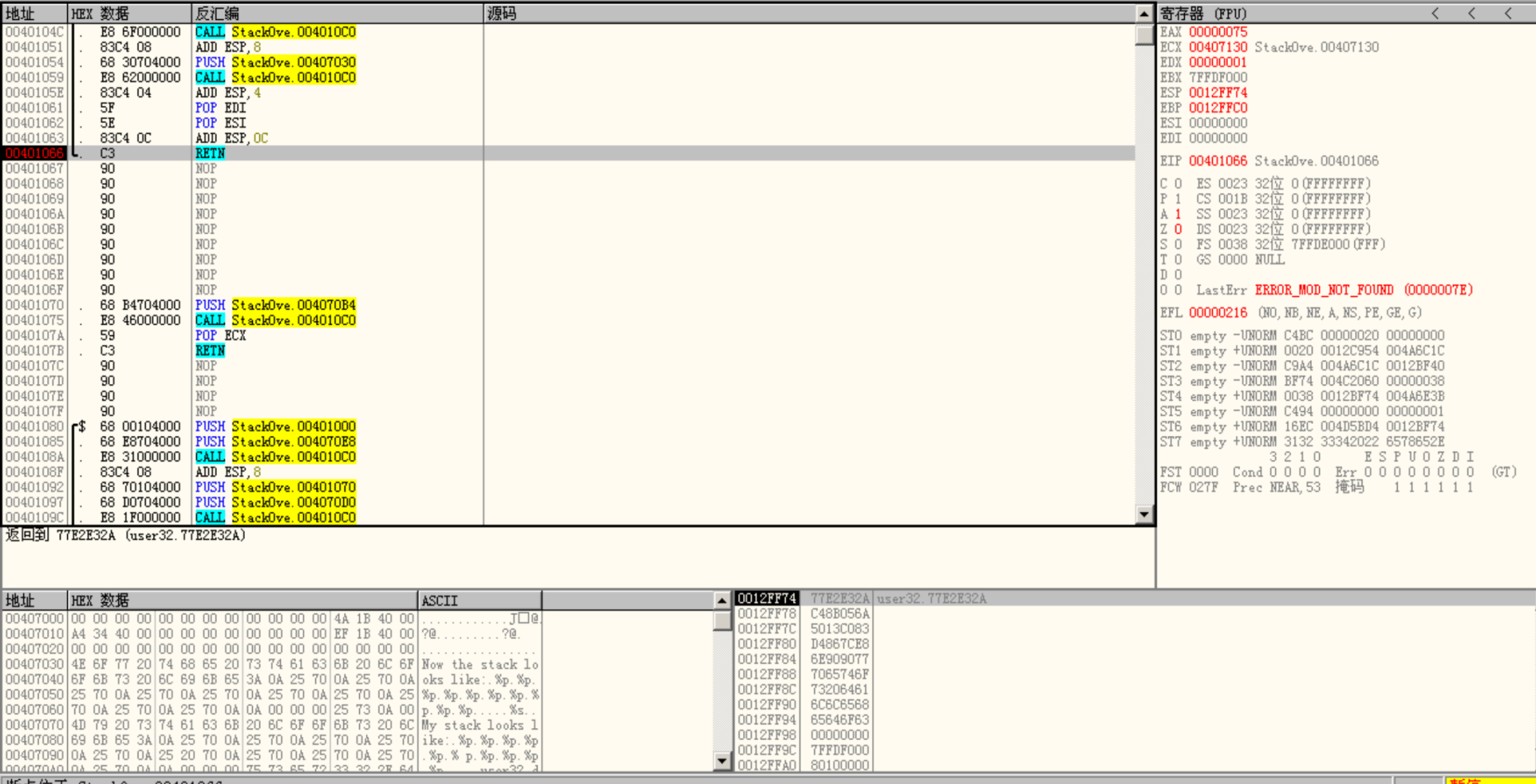Click the P flag value 1
This screenshot has height=784, width=1536.
[1178, 199]
